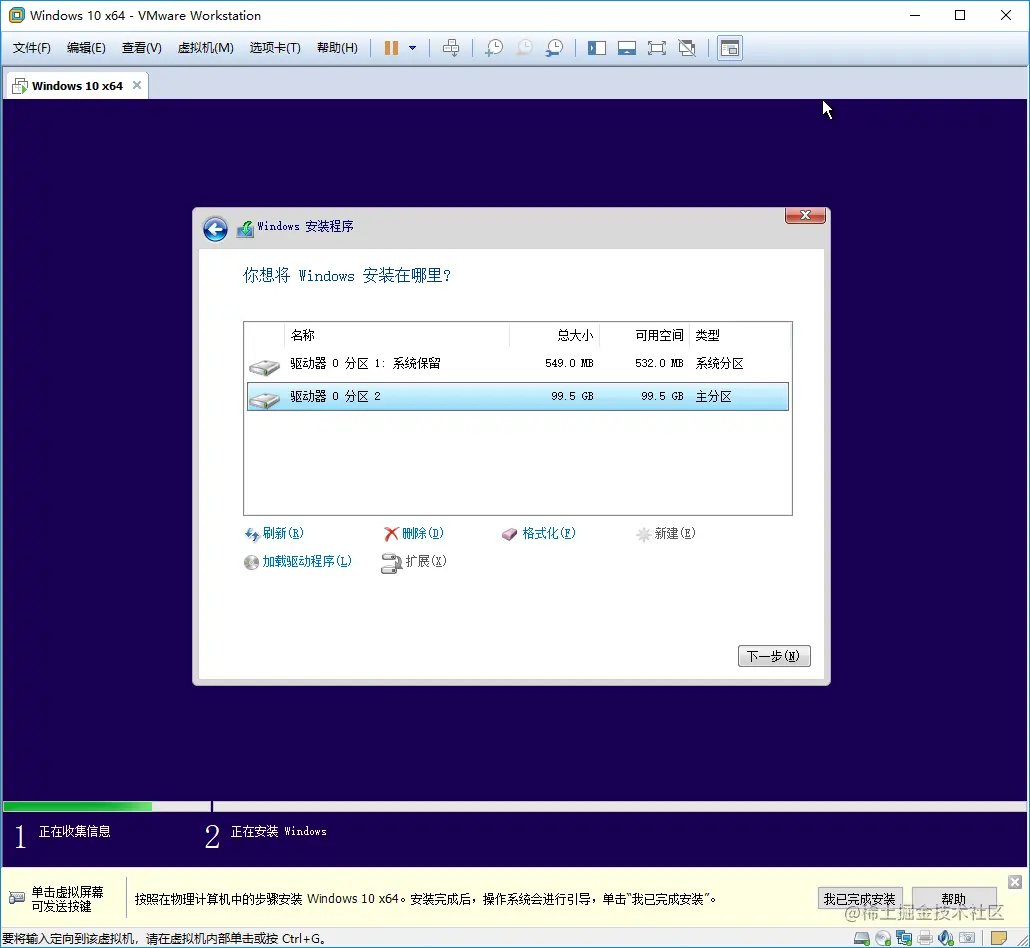Viewport: 1030px width, 948px height.
Task: Open the 选项卡(T) menu
Action: pyautogui.click(x=275, y=48)
